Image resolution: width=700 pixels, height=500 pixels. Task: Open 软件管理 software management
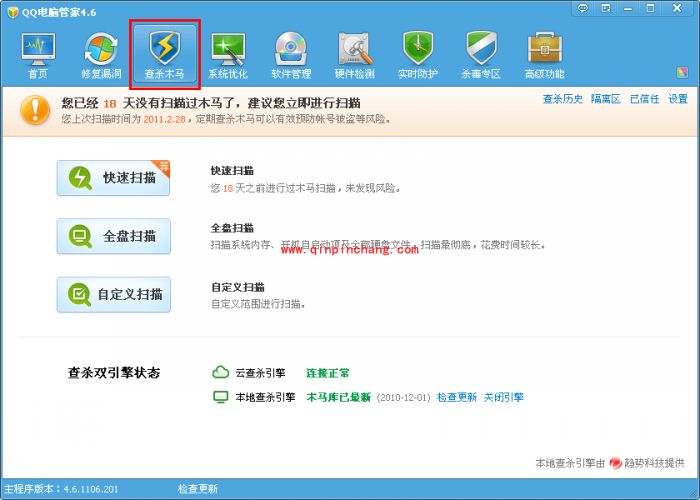(x=291, y=56)
